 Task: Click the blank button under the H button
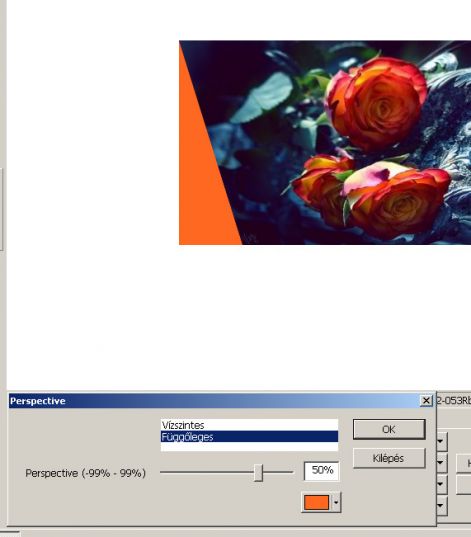coord(464,485)
